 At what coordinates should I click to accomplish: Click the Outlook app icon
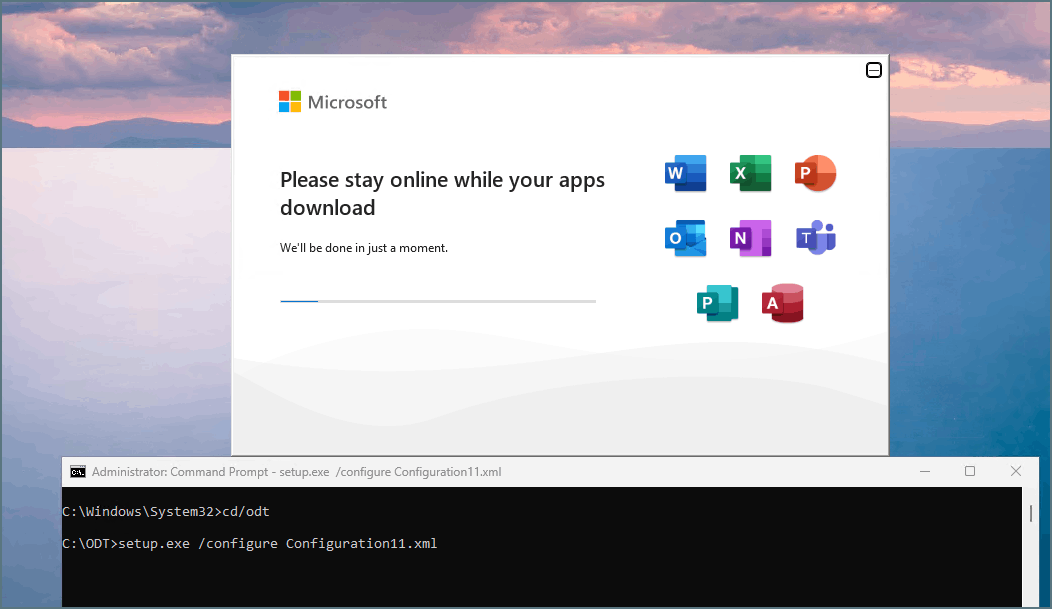(x=685, y=238)
